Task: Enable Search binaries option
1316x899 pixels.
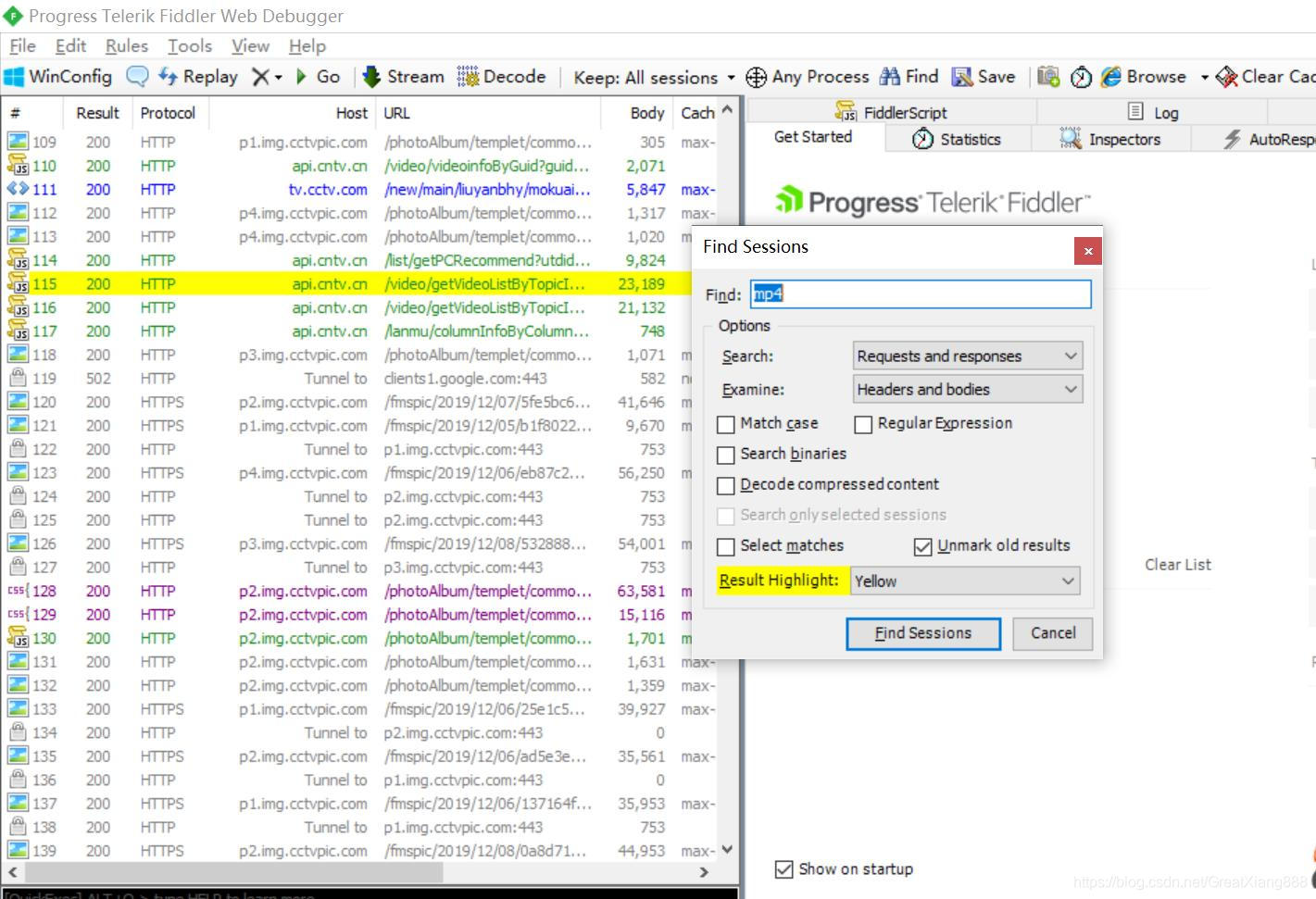Action: 726,455
